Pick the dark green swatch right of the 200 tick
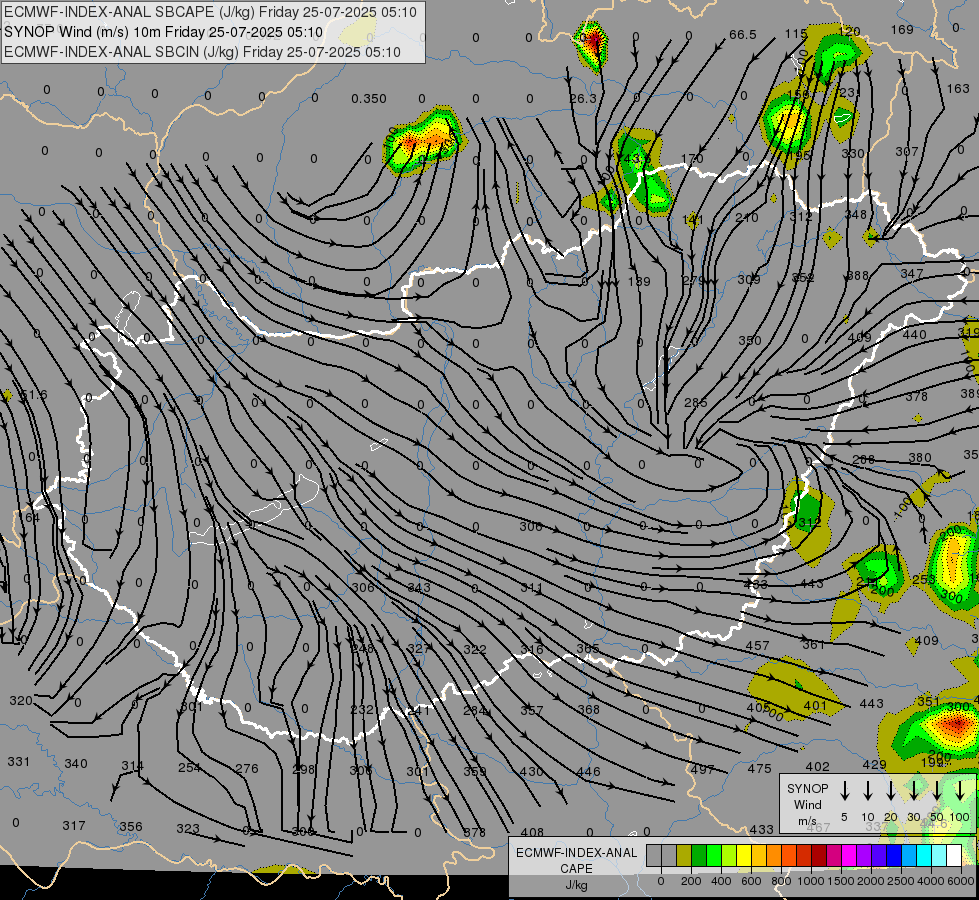Viewport: 979px width, 900px height. point(699,856)
